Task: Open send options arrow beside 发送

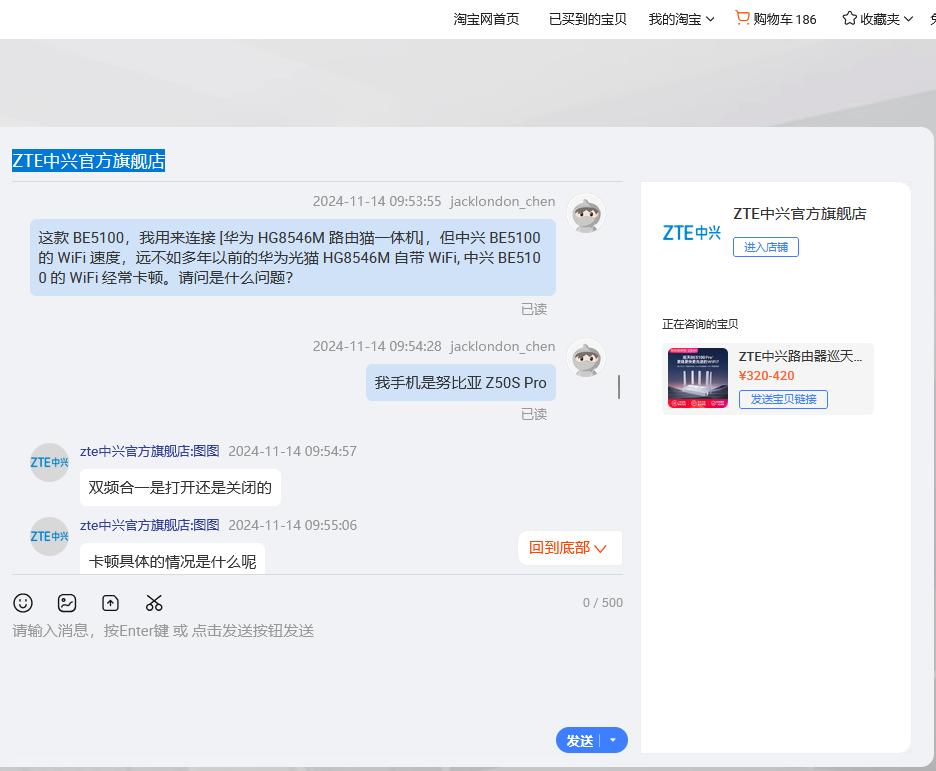Action: pyautogui.click(x=613, y=740)
